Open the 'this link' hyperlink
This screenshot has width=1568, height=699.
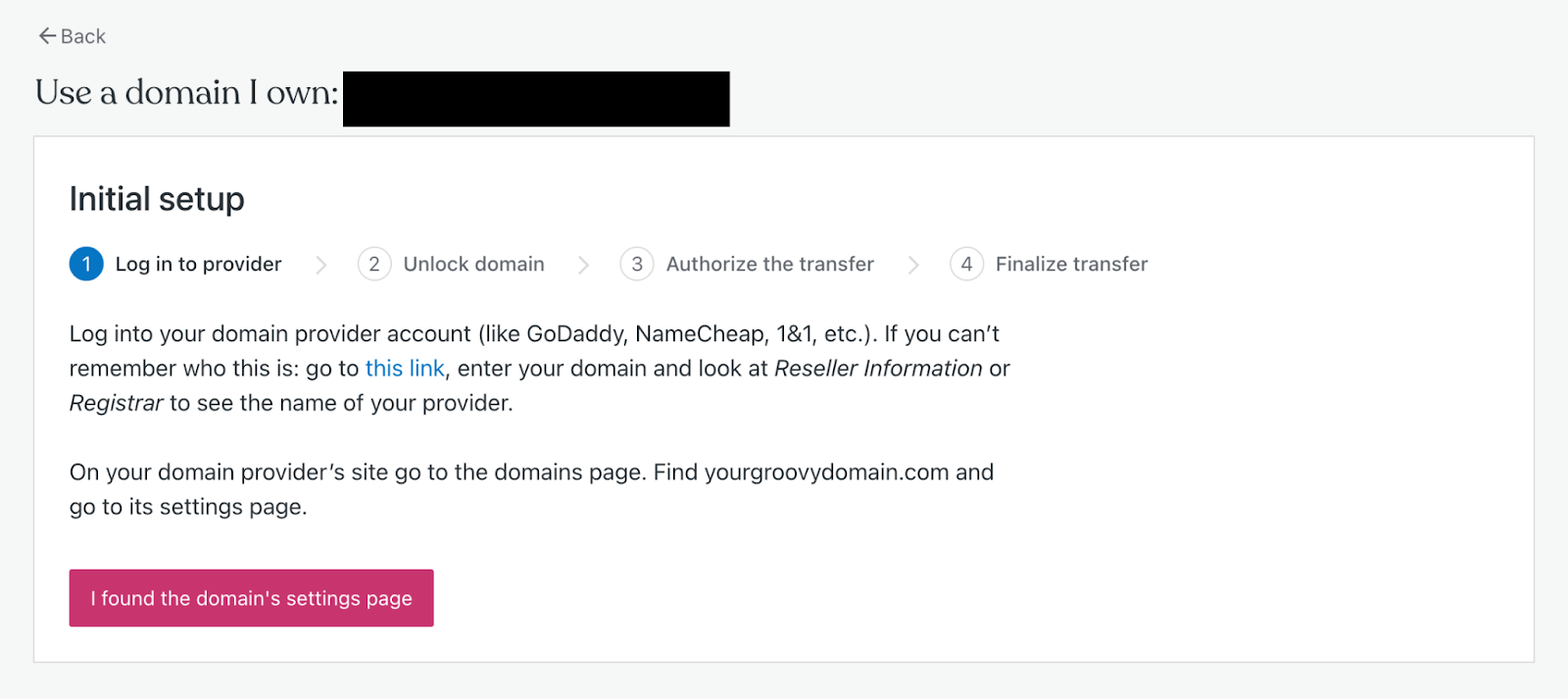pyautogui.click(x=405, y=369)
